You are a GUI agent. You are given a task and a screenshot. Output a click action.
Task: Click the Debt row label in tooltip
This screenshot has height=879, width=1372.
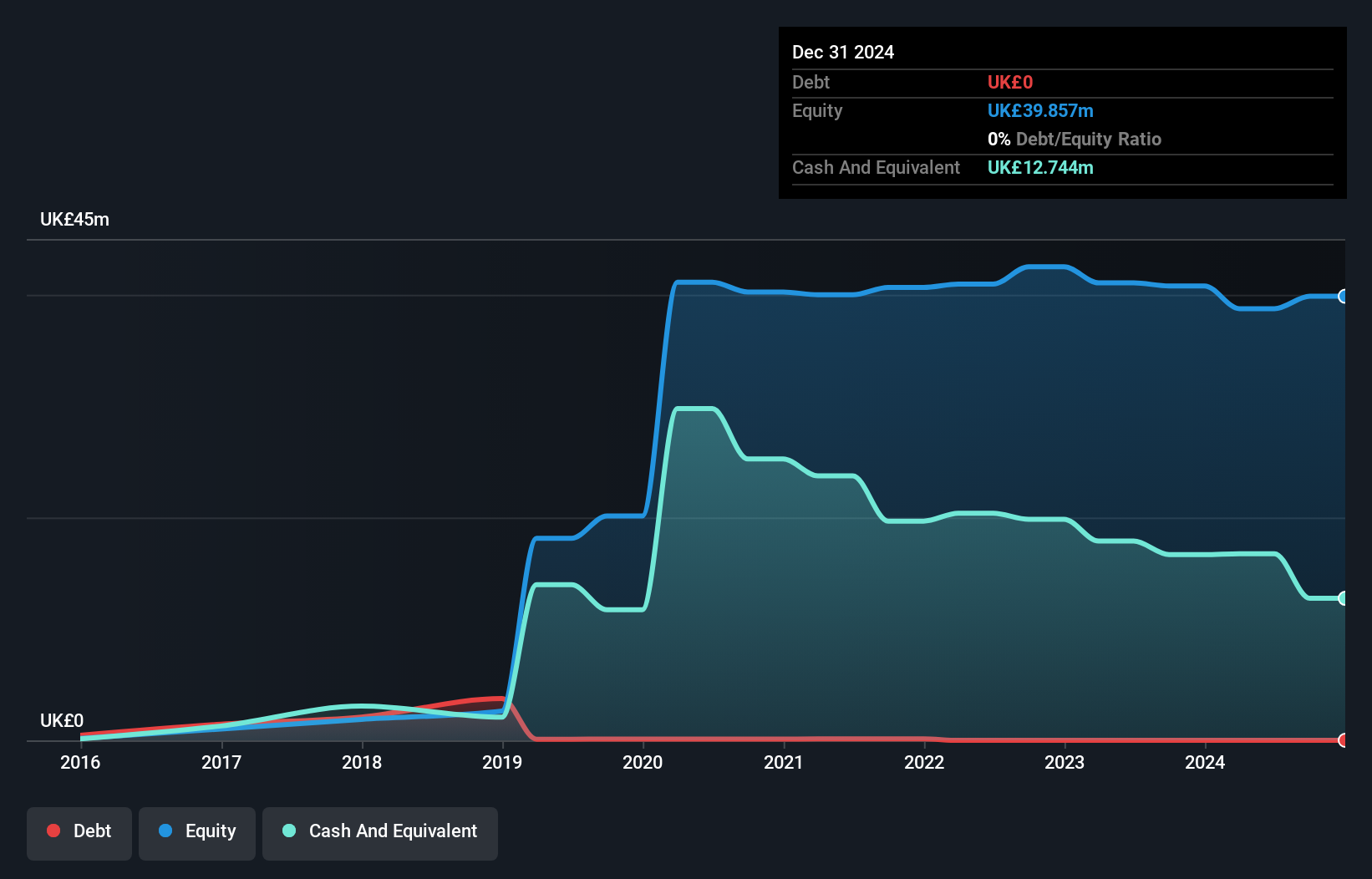tap(810, 83)
